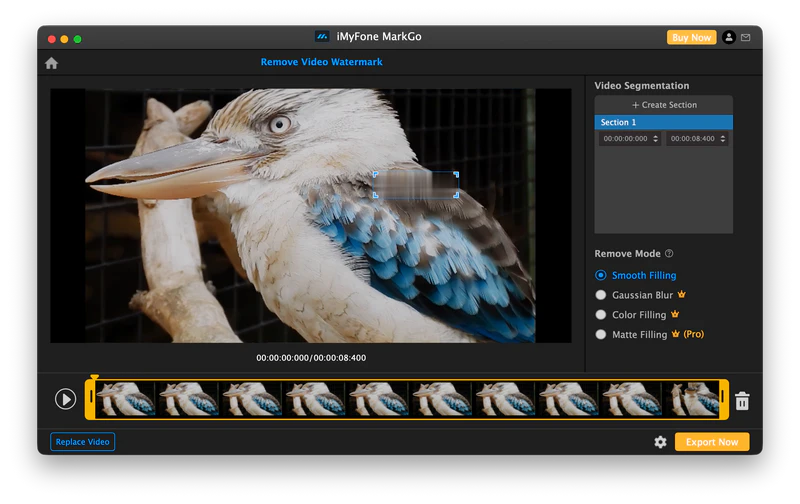Click the Matte Filling crown icon
The height and width of the screenshot is (504, 800).
point(676,334)
